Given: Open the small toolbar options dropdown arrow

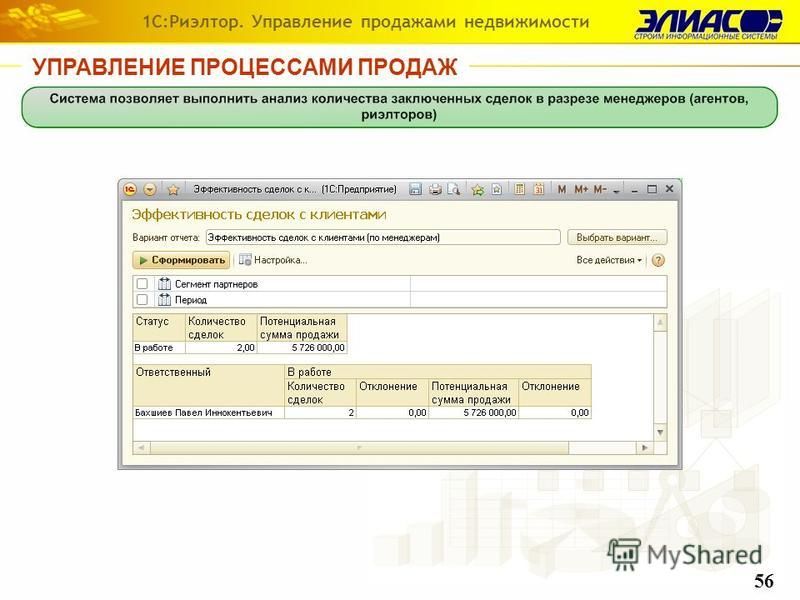Looking at the screenshot, I should pos(616,191).
